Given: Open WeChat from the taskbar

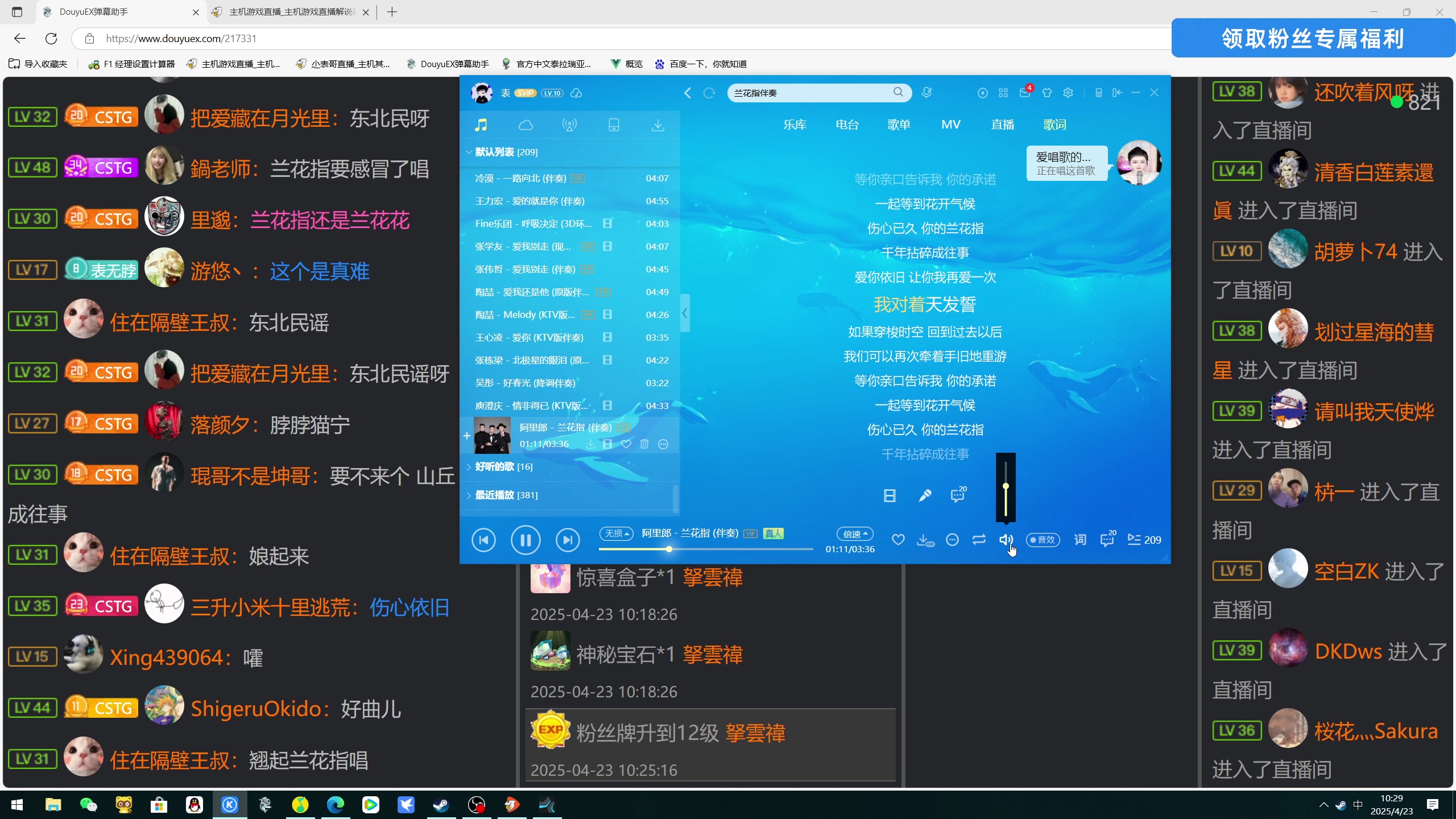Looking at the screenshot, I should pos(88,804).
